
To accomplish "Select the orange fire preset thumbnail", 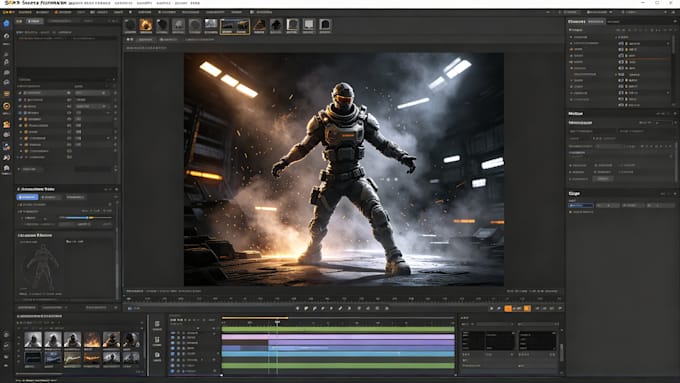I will [x=146, y=26].
